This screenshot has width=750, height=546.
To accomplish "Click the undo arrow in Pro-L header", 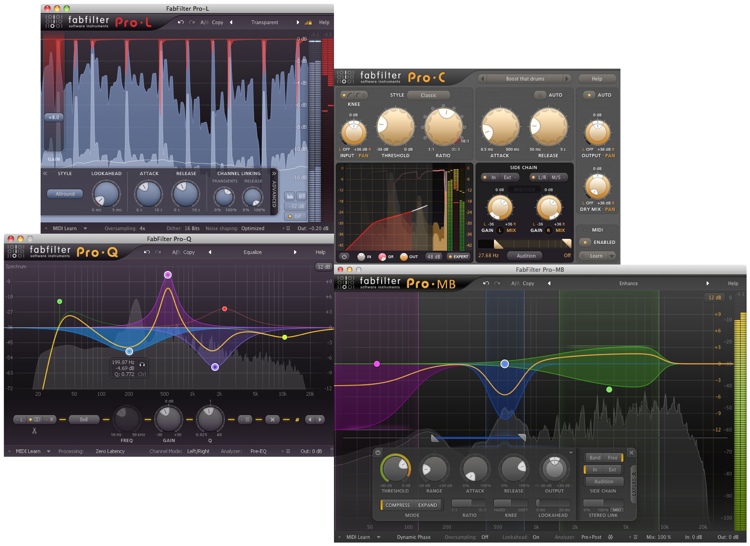I will point(180,22).
